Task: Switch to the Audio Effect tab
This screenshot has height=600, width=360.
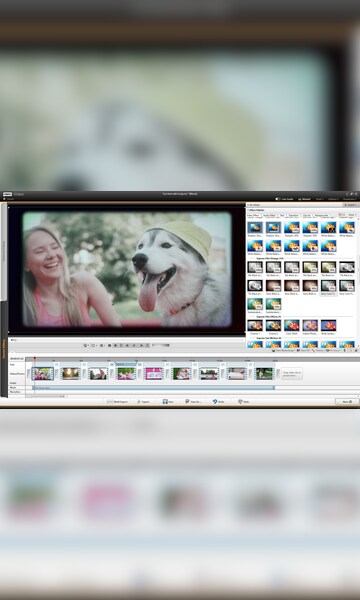Action: [x=269, y=215]
